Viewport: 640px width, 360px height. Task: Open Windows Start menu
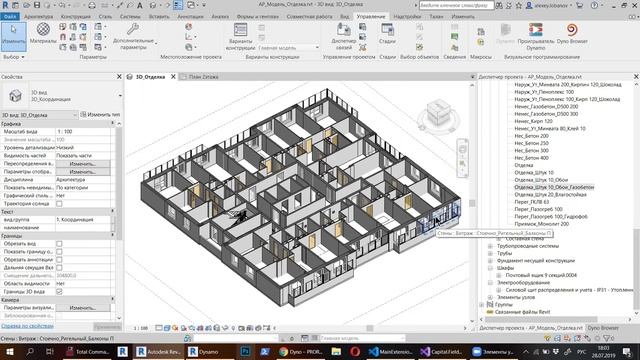9,351
